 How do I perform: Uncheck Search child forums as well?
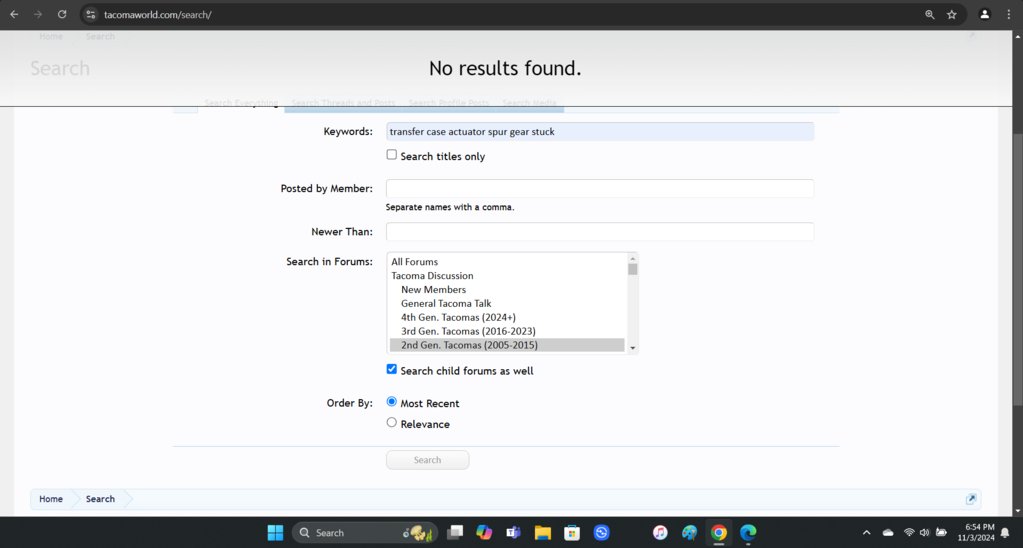click(391, 369)
